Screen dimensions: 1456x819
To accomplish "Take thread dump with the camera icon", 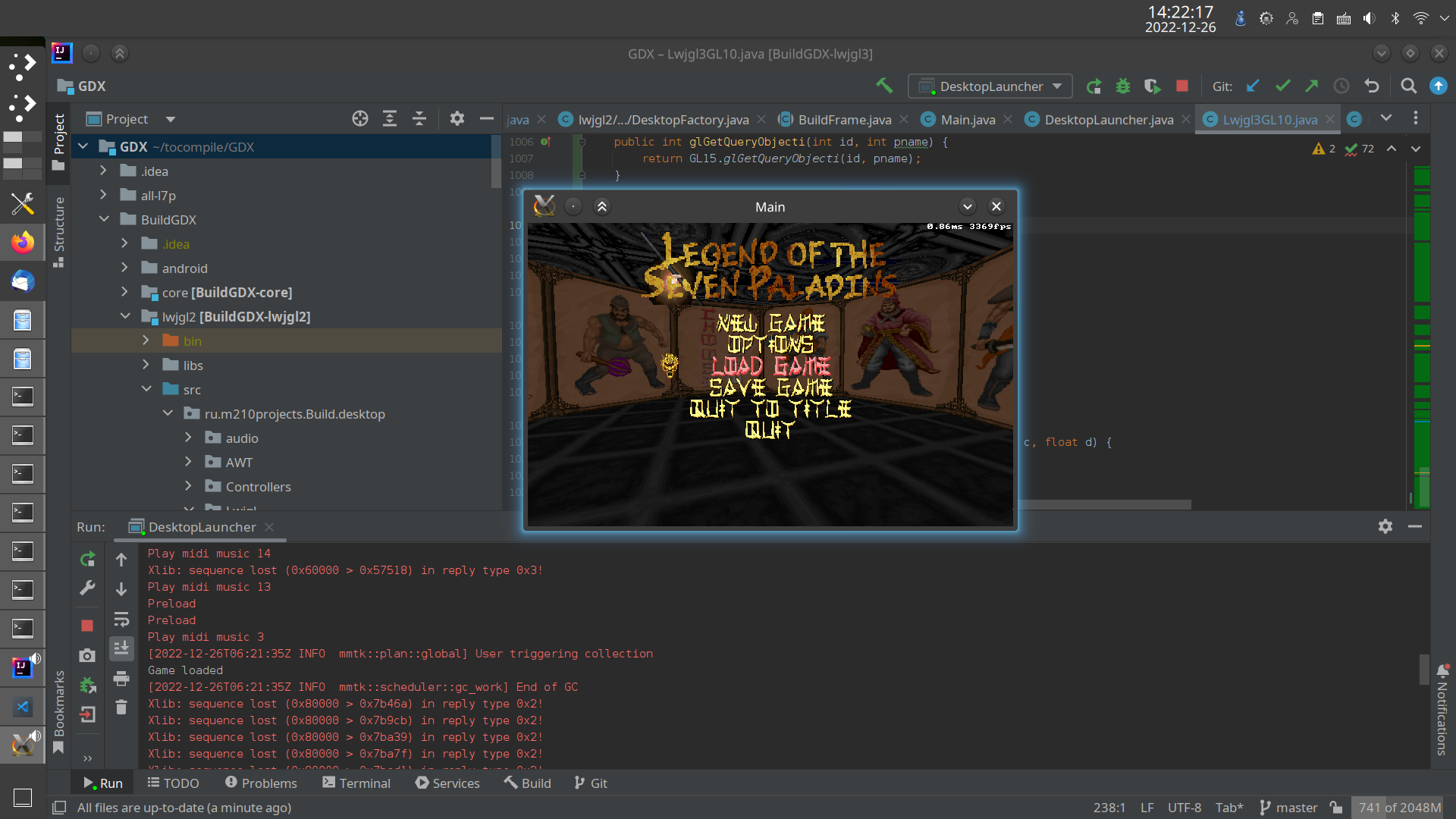I will coord(87,655).
